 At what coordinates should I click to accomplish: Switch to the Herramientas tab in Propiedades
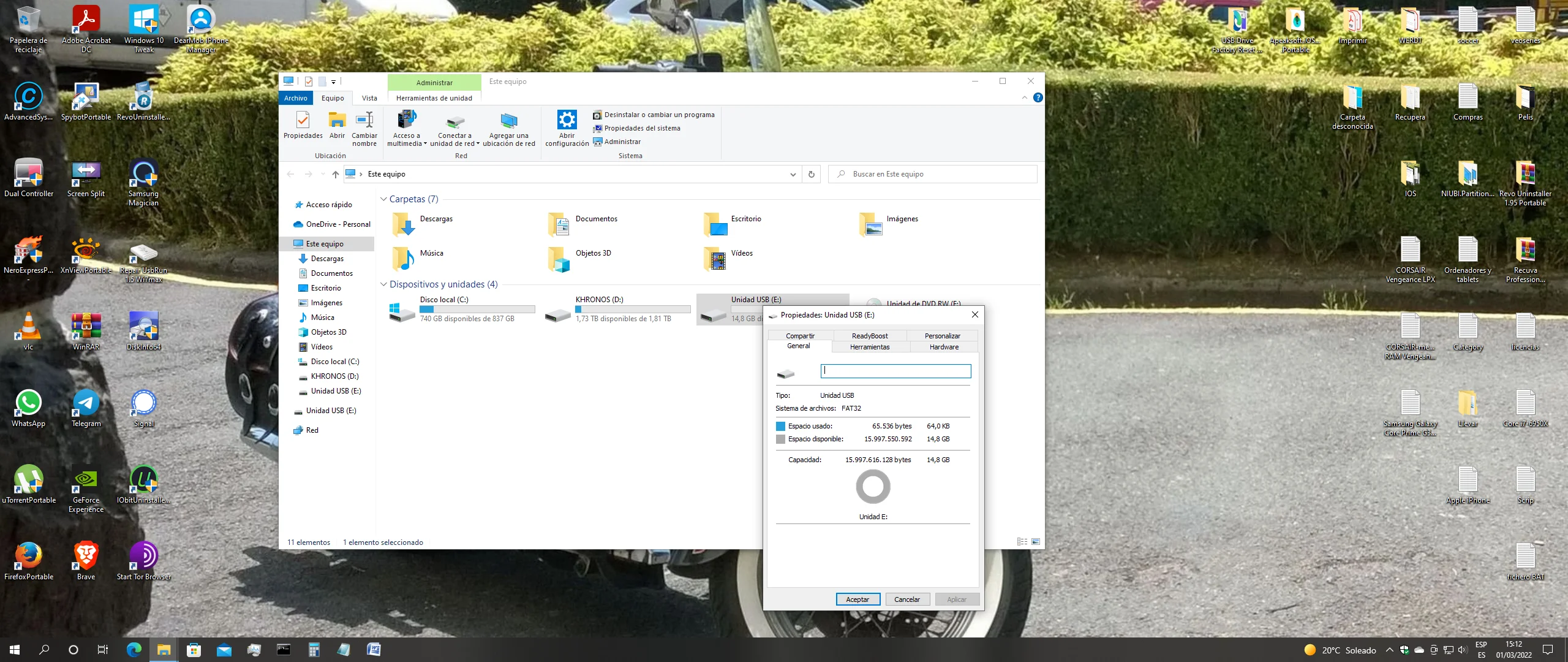(x=869, y=347)
